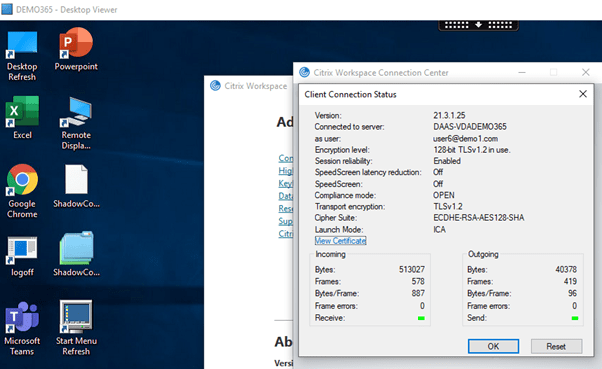Click the DEMO365 Desktop Viewer title icon
The height and width of the screenshot is (369, 602).
pyautogui.click(x=7, y=9)
